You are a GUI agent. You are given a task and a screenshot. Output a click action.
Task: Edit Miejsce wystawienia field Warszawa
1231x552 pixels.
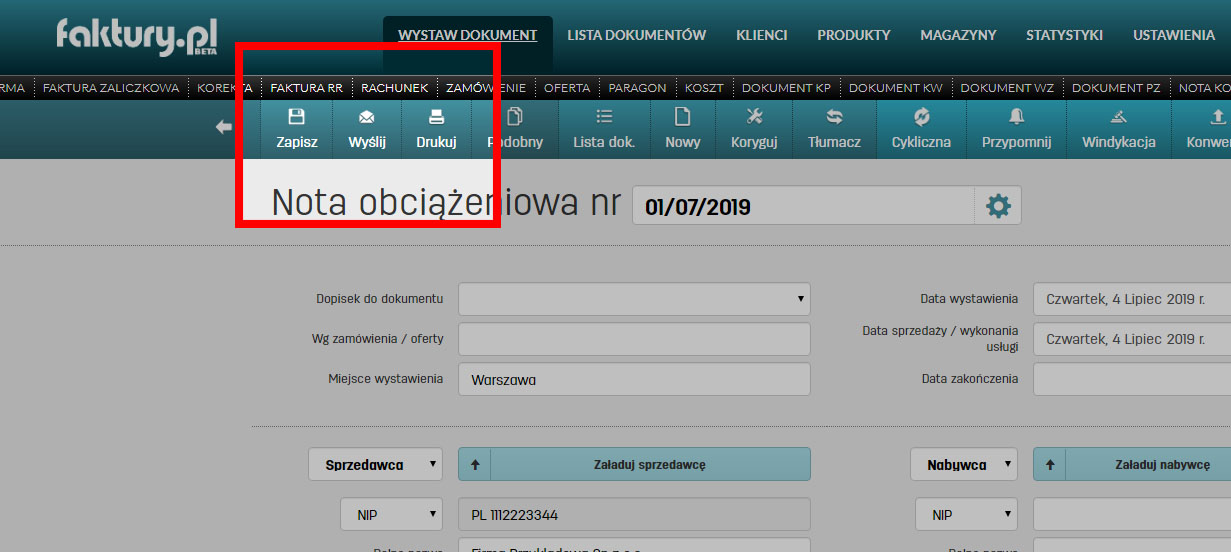point(634,379)
